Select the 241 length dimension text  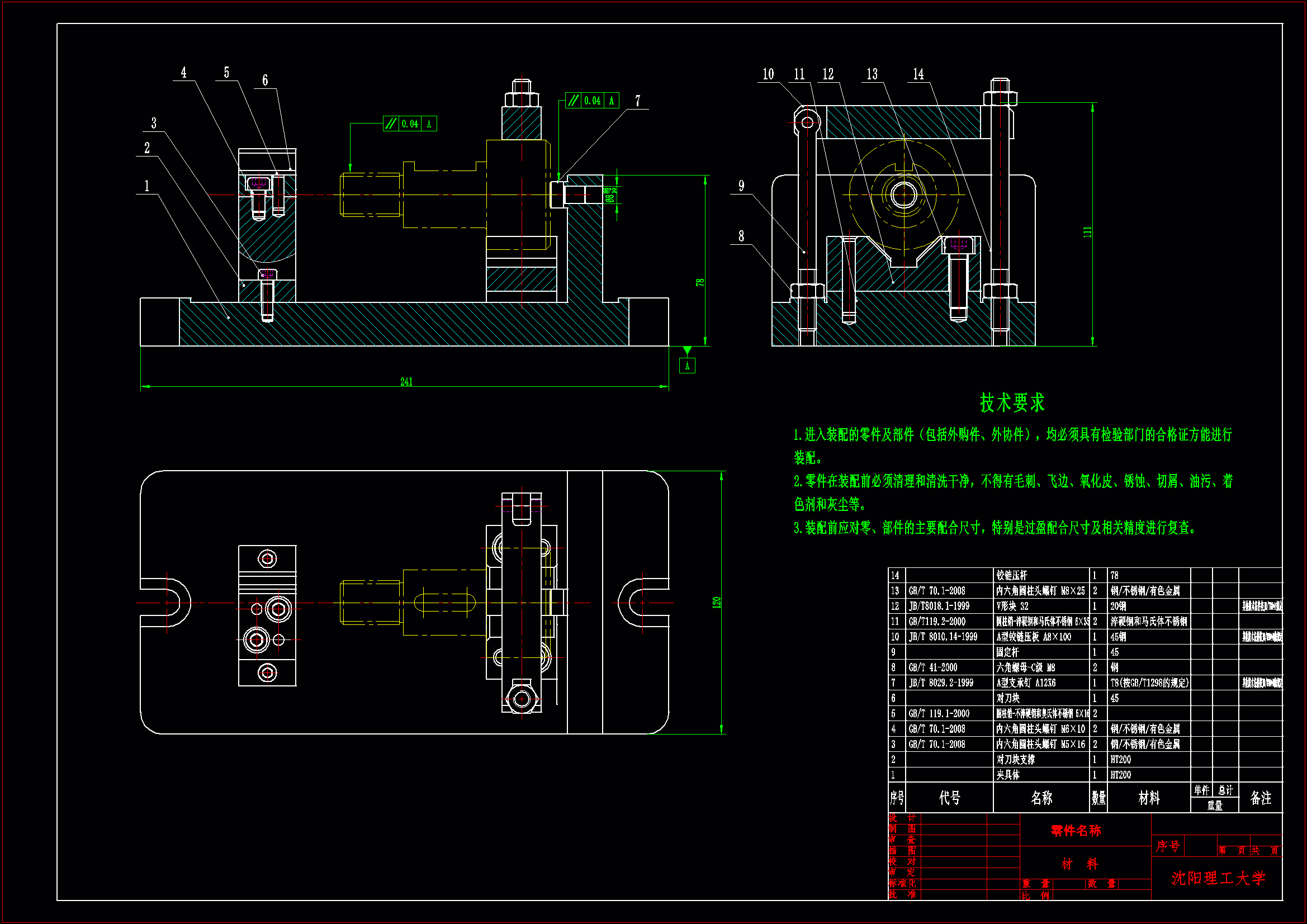pos(406,381)
